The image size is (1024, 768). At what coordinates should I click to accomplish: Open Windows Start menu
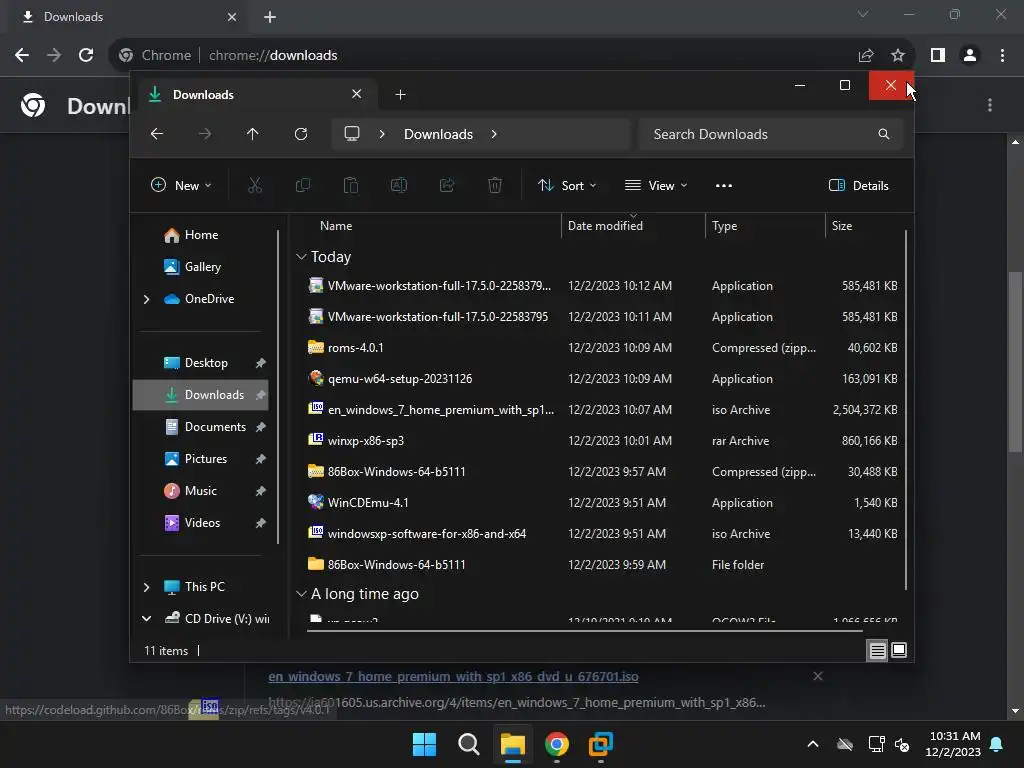(424, 744)
